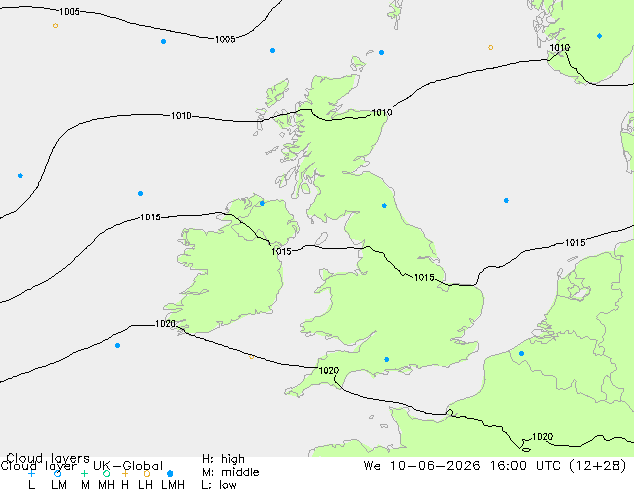Screen dimensions: 634x490
Task: Click the 1010 label west of Scotland
Action: pos(181,116)
